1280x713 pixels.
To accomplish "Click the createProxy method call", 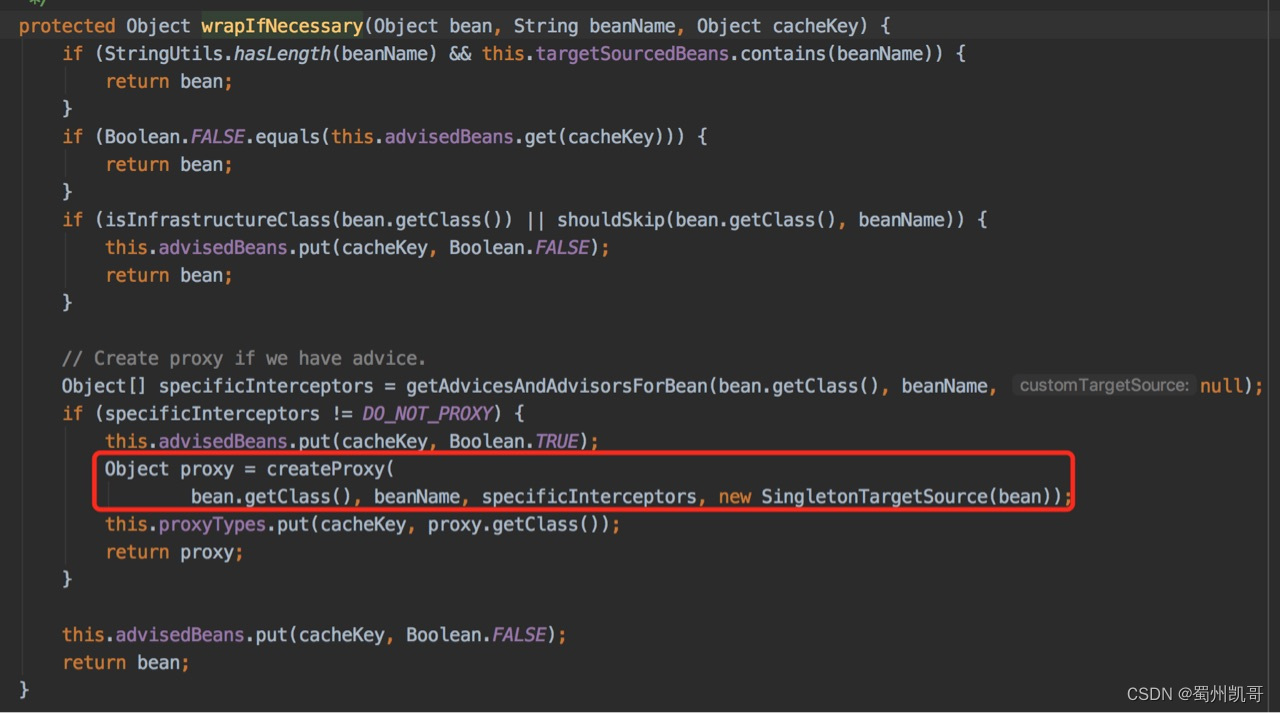I will coord(325,469).
